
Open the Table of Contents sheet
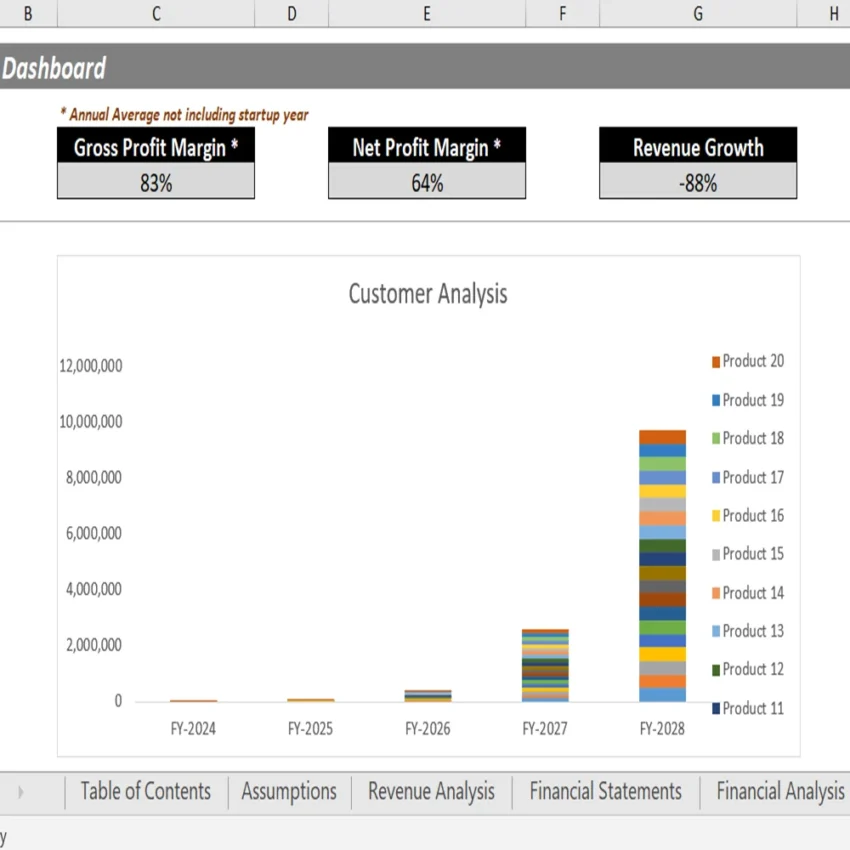[x=145, y=791]
